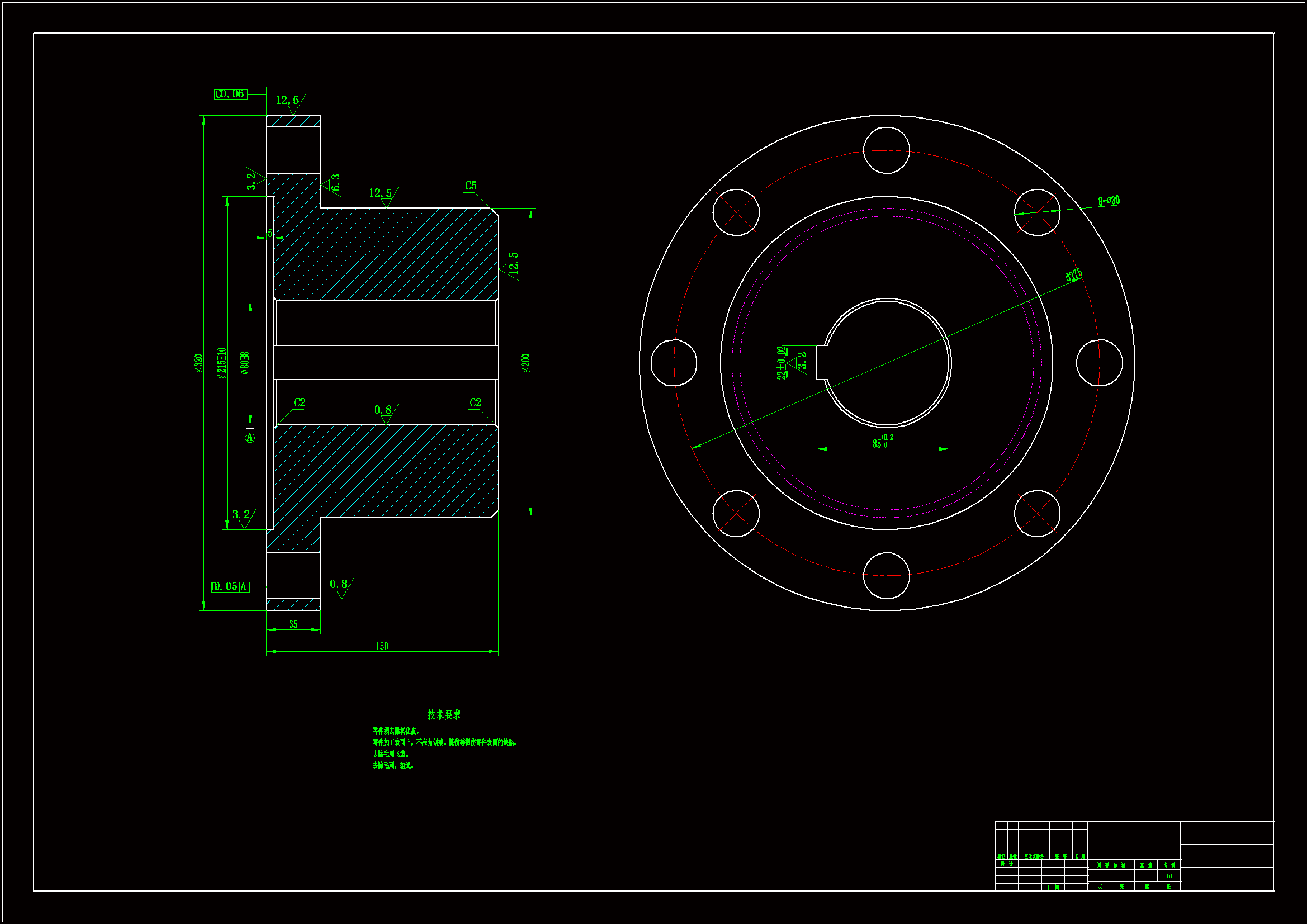The width and height of the screenshot is (1307, 924).
Task: Click the φ275 bolt circle dimension
Action: (x=1073, y=276)
